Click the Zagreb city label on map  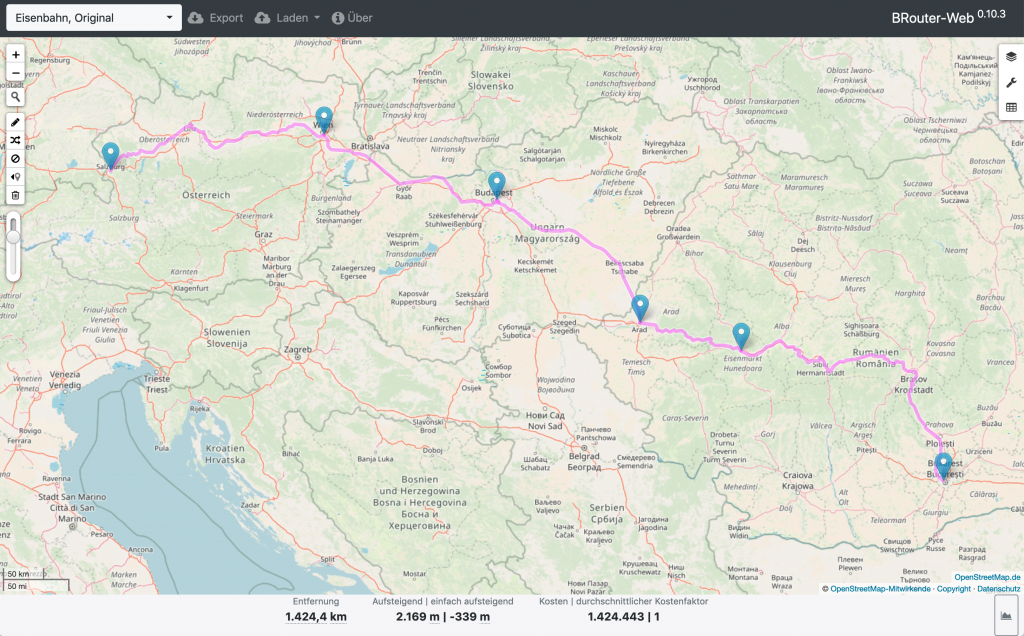point(298,350)
